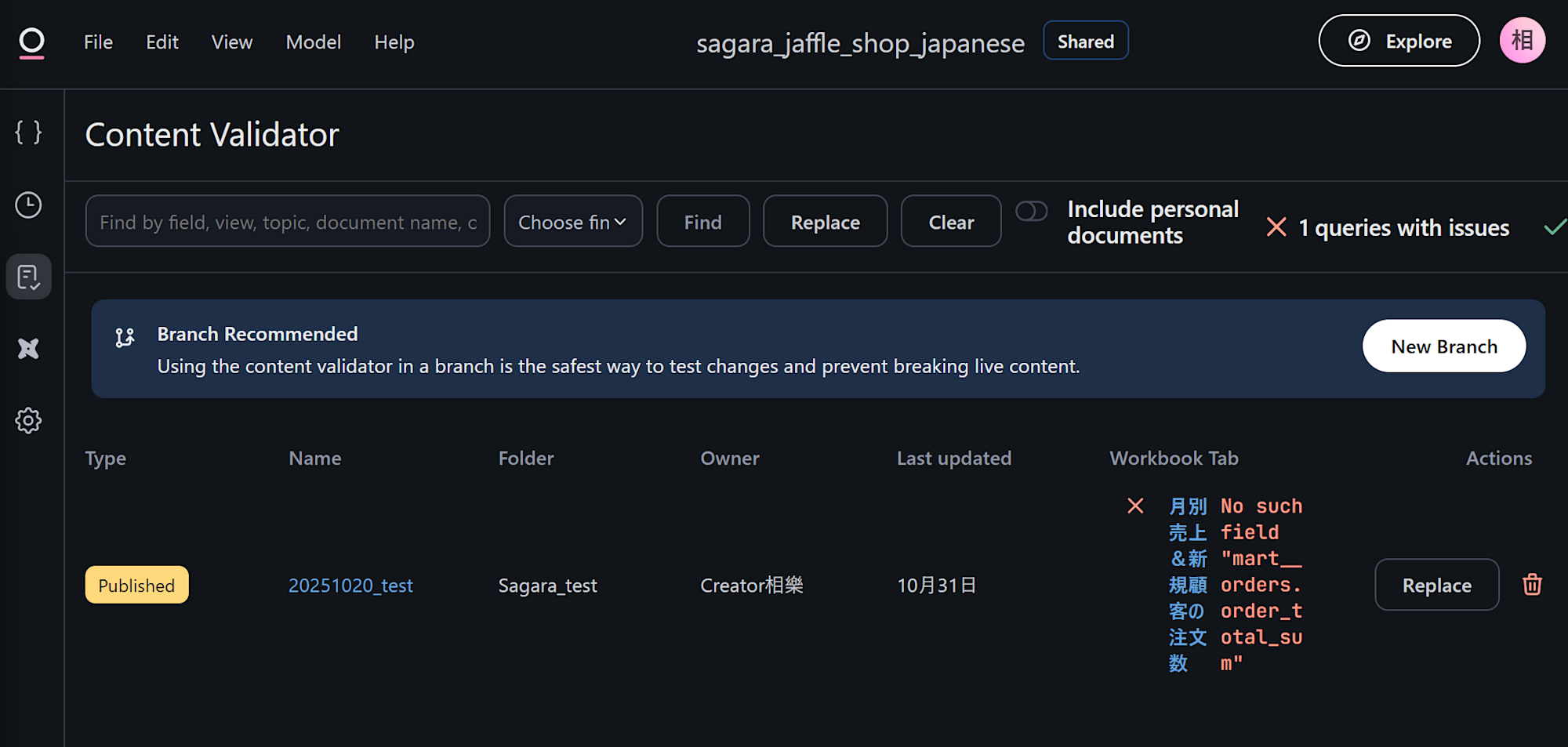The image size is (1568, 747).
Task: Open the File menu
Action: click(x=98, y=42)
